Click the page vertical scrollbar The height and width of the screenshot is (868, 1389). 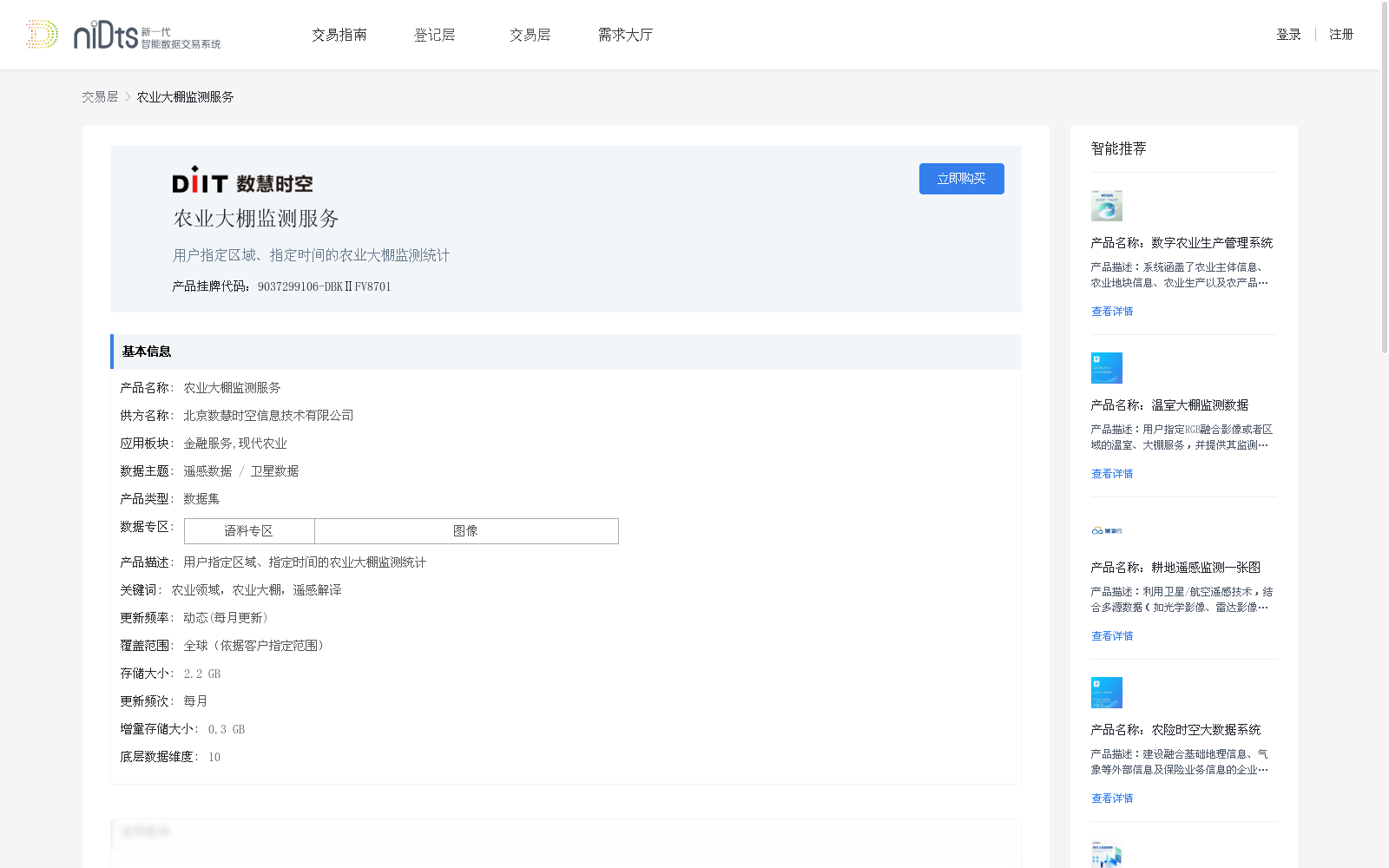click(x=1384, y=178)
